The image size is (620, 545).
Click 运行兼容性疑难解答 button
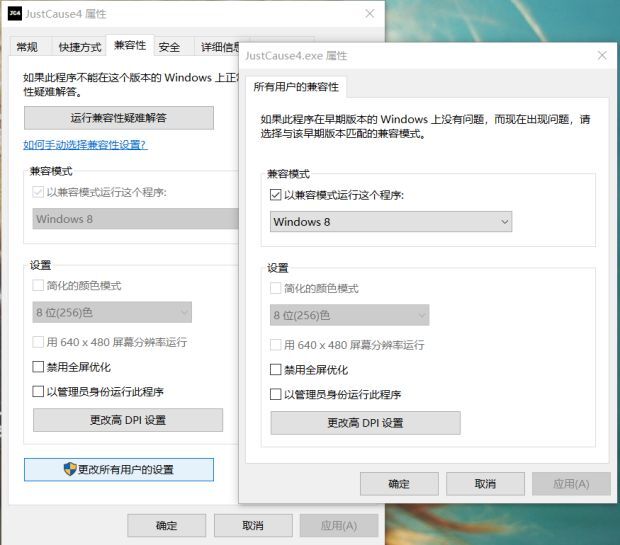119,118
